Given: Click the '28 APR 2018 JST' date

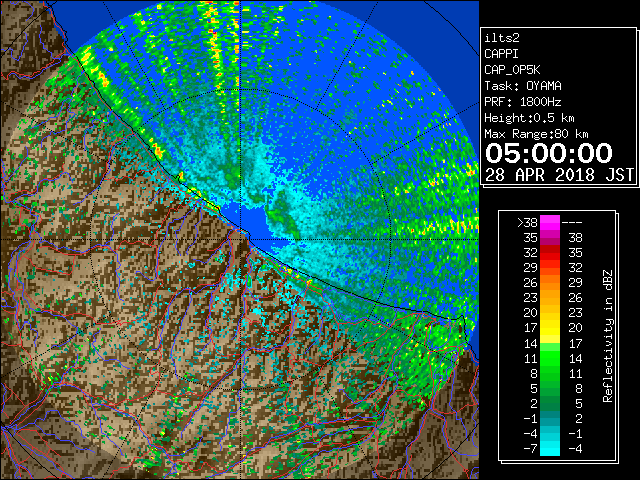Looking at the screenshot, I should 559,175.
